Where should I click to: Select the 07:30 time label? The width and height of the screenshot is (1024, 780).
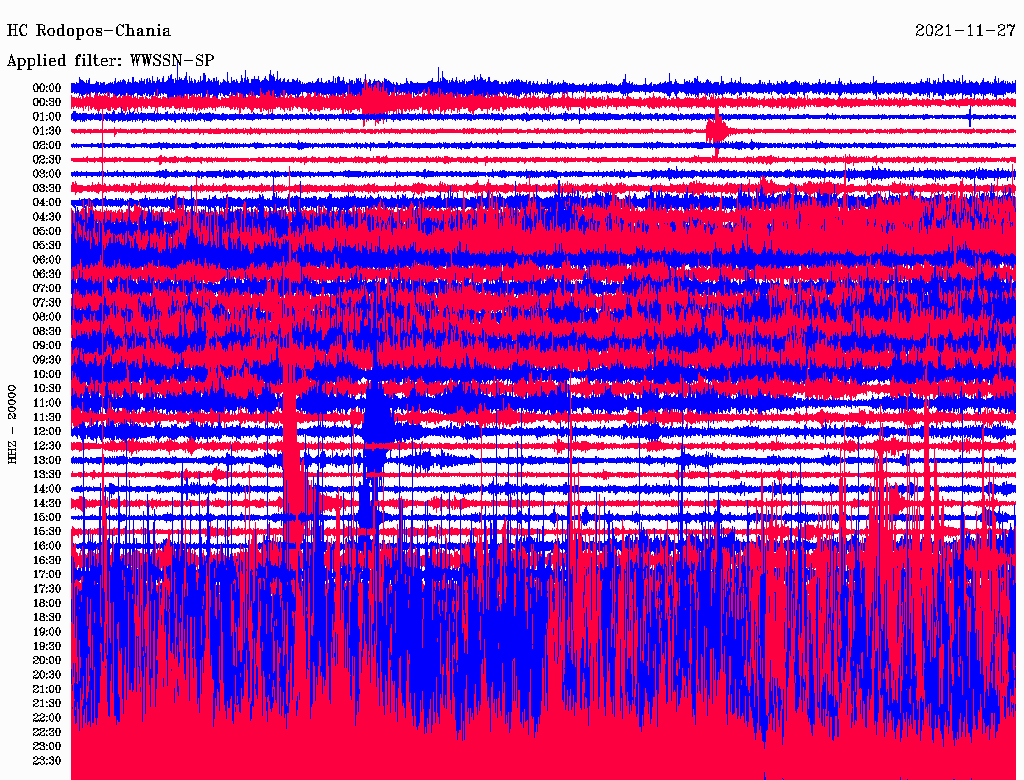[x=47, y=303]
